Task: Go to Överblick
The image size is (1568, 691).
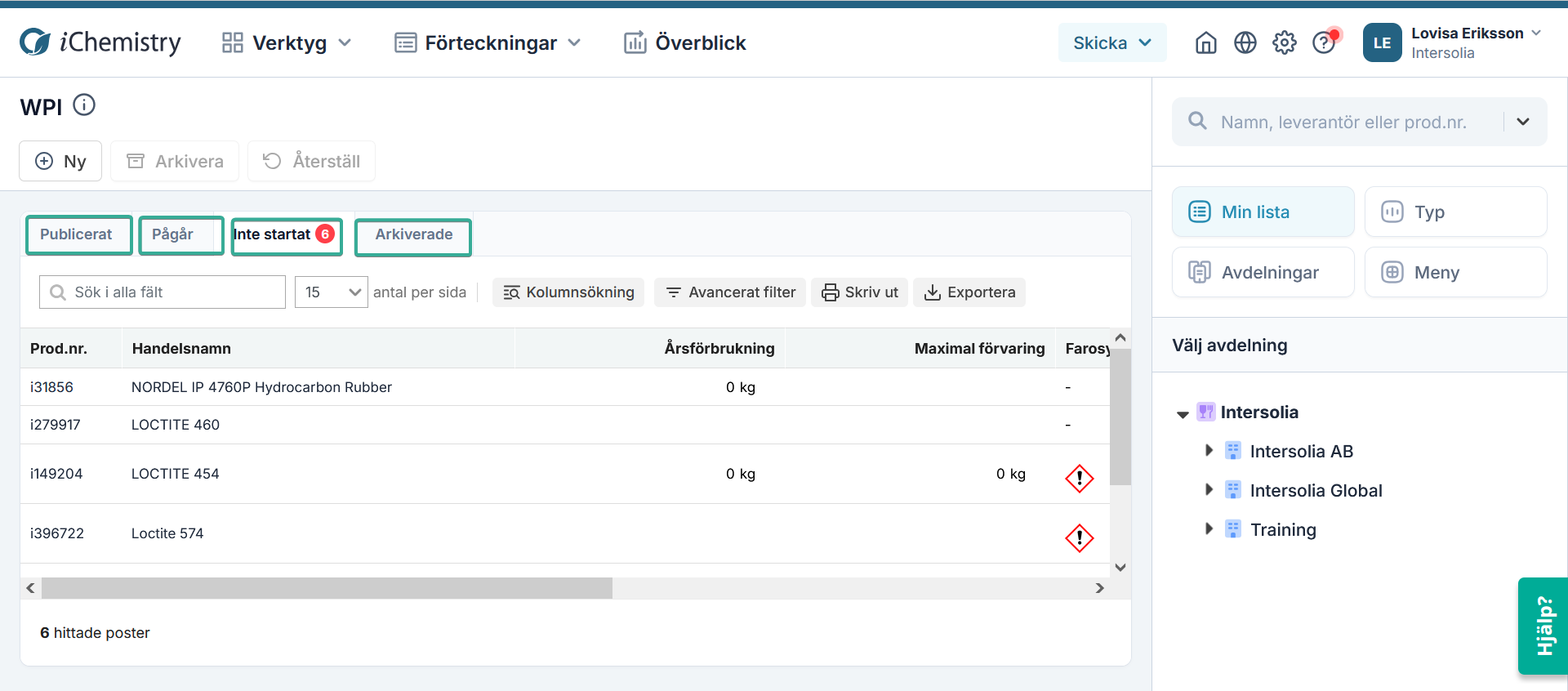Action: coord(684,42)
